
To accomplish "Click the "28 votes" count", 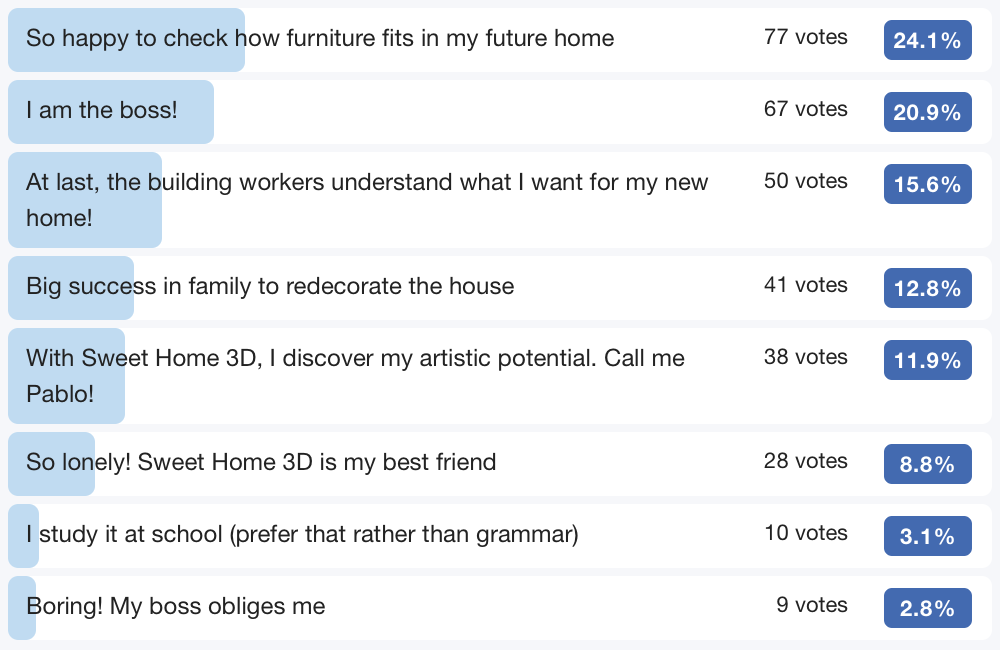I will [x=805, y=462].
